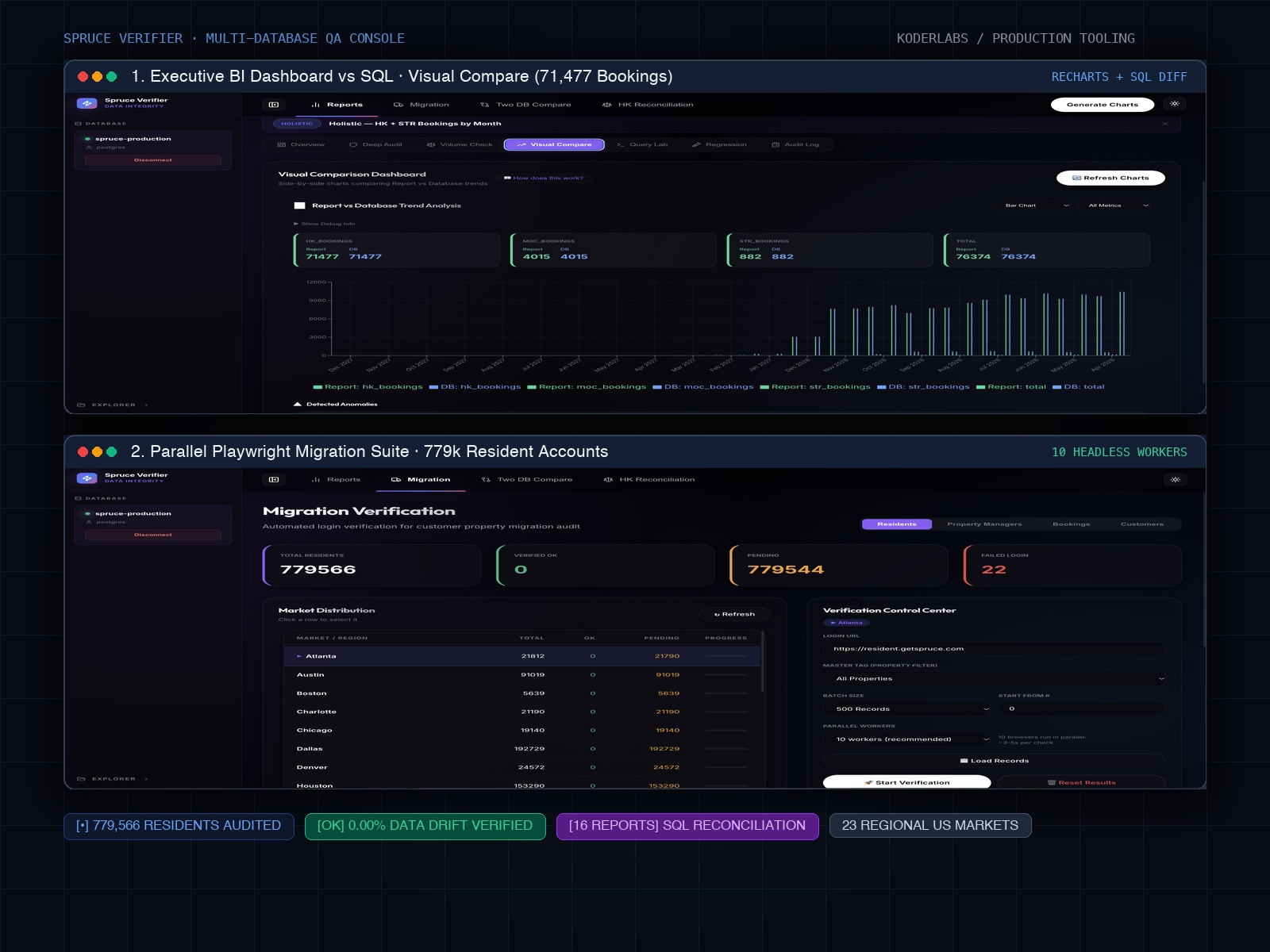Toggle DB: moc_bookings legend series
This screenshot has width=1270, height=952.
coord(702,387)
